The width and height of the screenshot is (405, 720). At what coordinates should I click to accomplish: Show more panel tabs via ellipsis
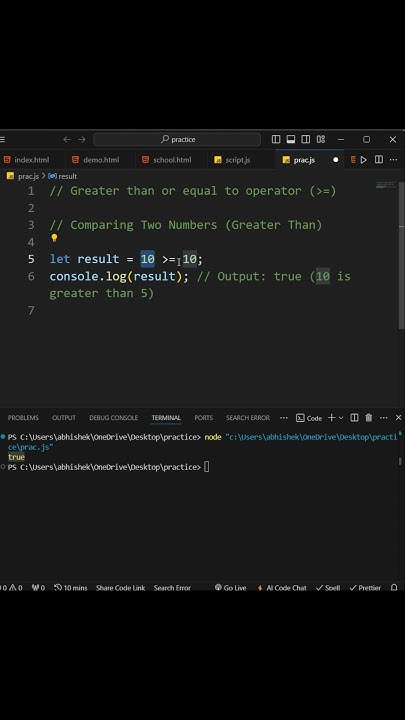284,418
